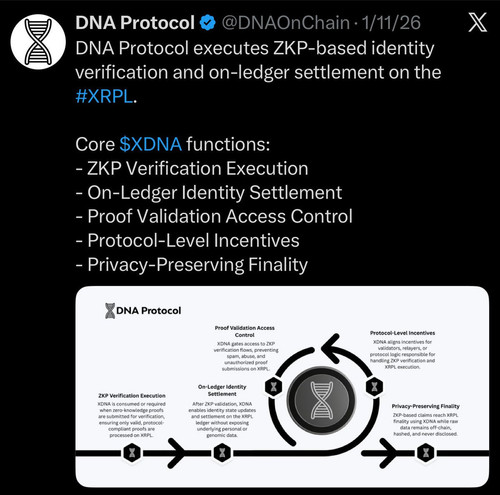Viewport: 500px width, 495px height.
Task: Click the 1/11/26 post date
Action: coord(391,23)
